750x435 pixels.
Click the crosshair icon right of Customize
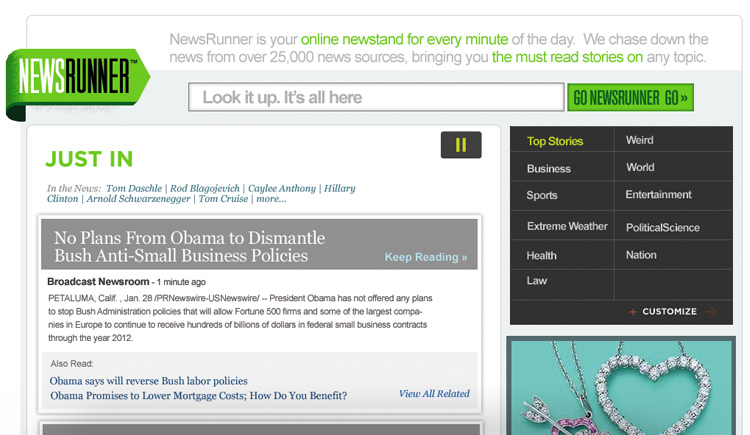point(712,312)
